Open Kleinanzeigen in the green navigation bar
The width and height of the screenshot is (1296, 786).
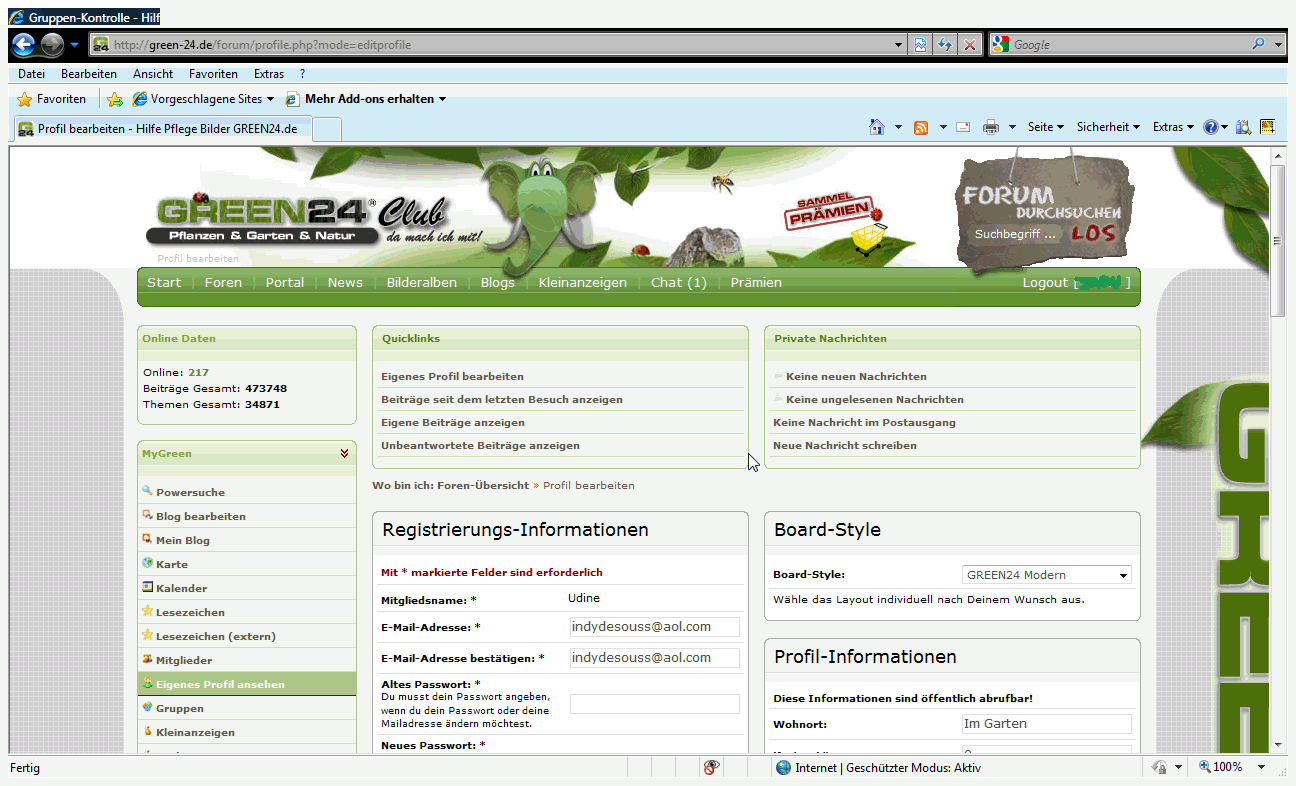[582, 283]
